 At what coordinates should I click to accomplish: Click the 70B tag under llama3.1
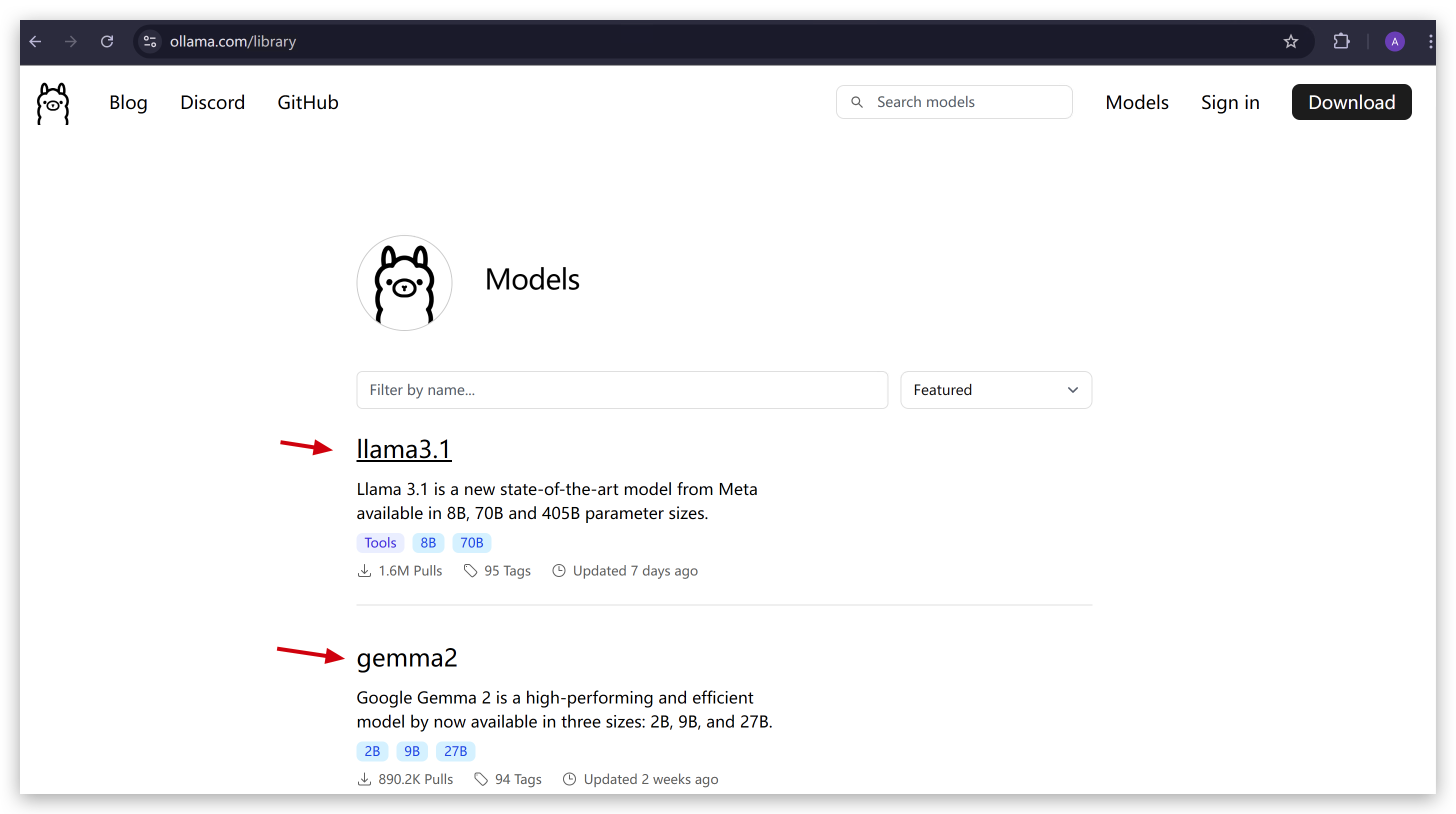tap(471, 542)
